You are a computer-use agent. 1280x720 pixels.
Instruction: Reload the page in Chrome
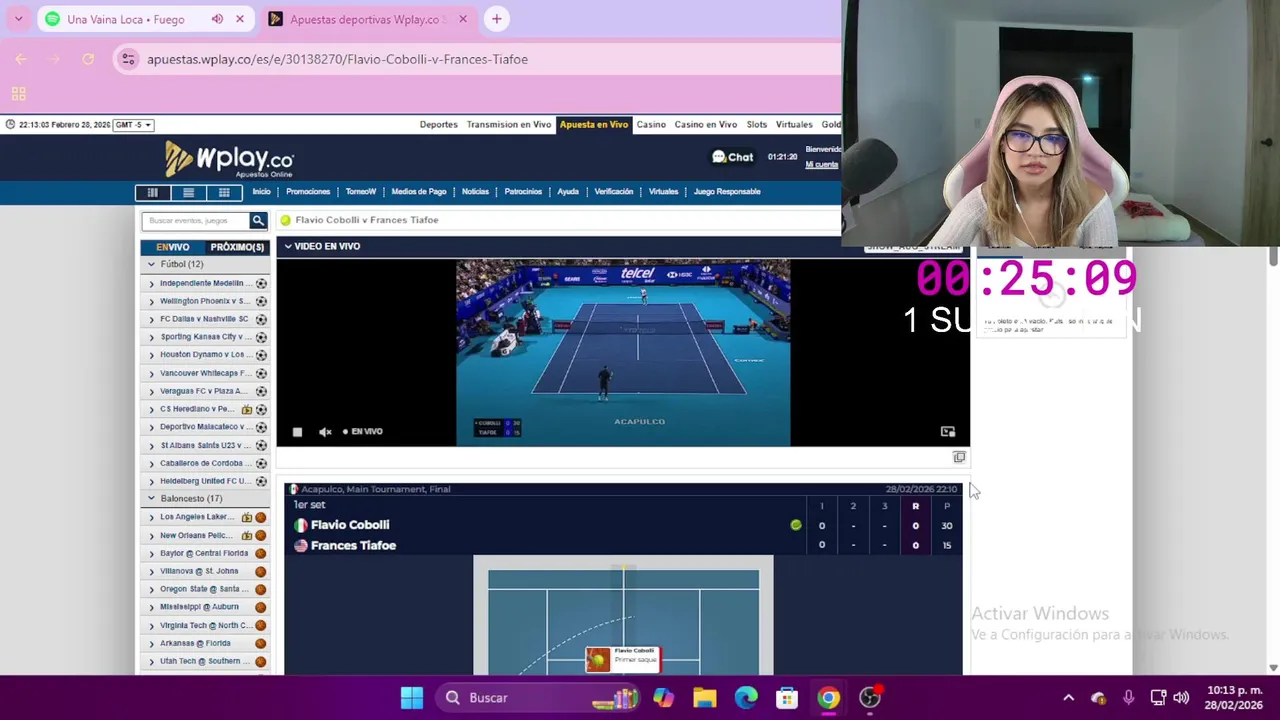click(x=88, y=59)
